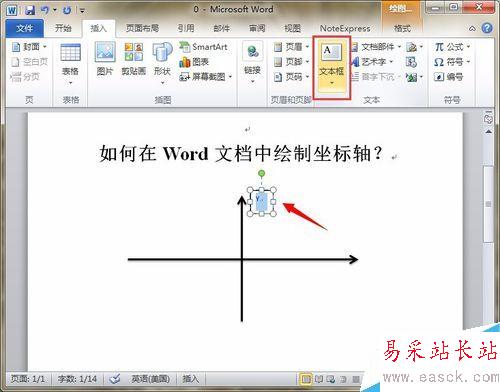
Task: Open the 页眉 header dropdown
Action: 291,47
